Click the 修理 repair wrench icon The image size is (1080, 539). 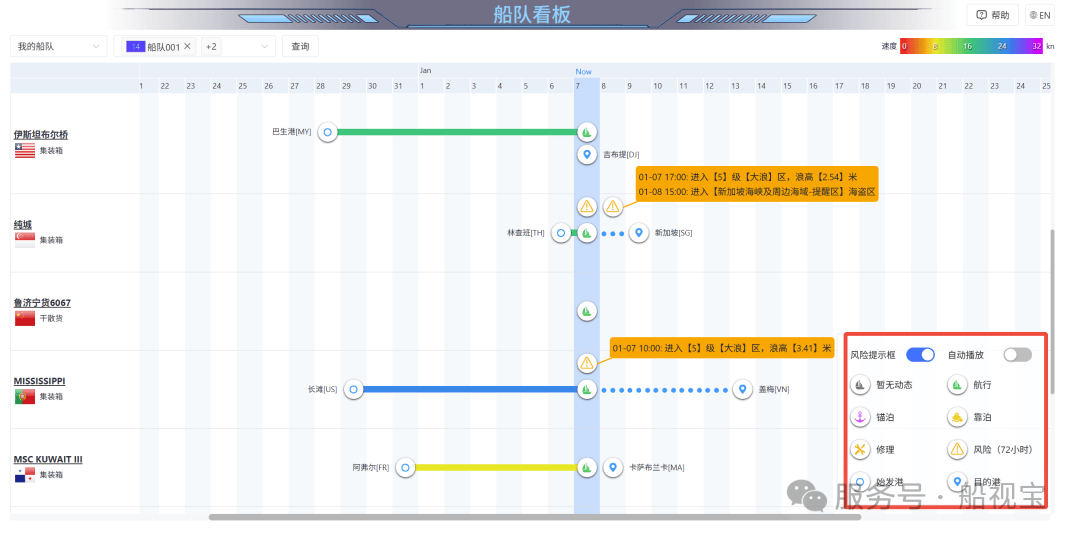pyautogui.click(x=859, y=449)
